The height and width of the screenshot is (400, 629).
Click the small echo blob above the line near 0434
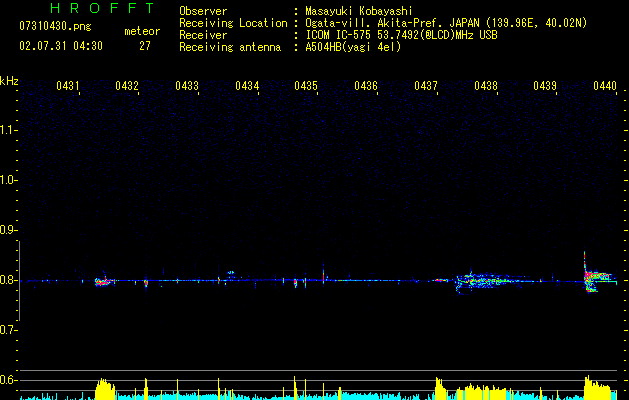click(231, 272)
